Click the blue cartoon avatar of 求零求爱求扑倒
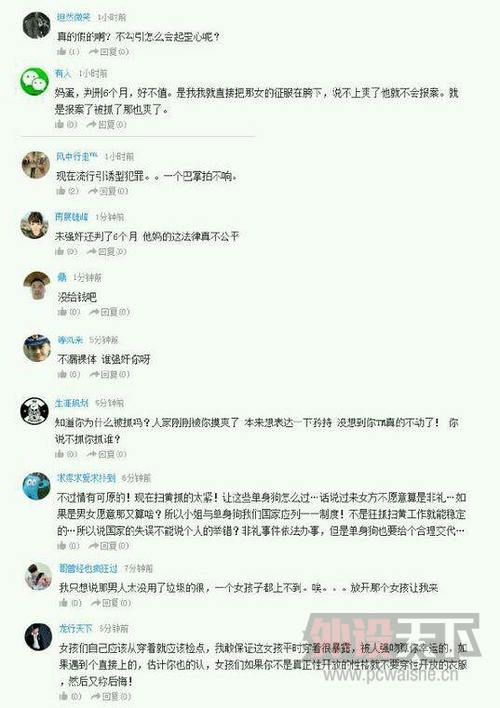The height and width of the screenshot is (708, 500). click(x=37, y=486)
